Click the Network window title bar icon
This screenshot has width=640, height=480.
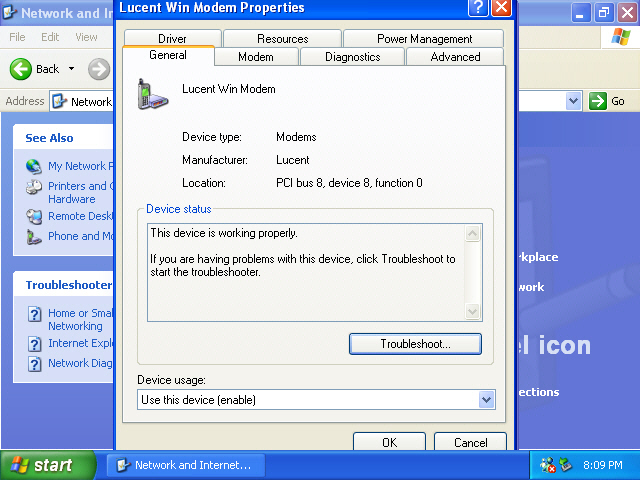click(x=9, y=13)
